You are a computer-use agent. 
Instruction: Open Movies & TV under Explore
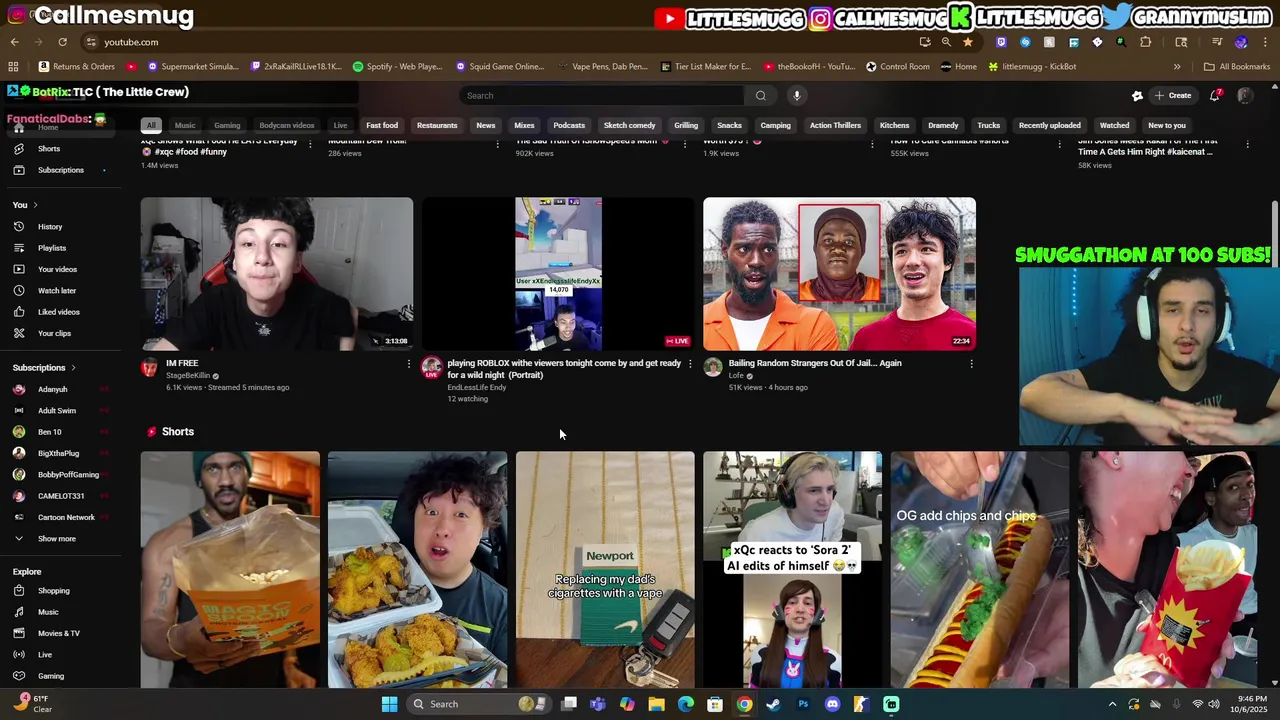pos(58,633)
